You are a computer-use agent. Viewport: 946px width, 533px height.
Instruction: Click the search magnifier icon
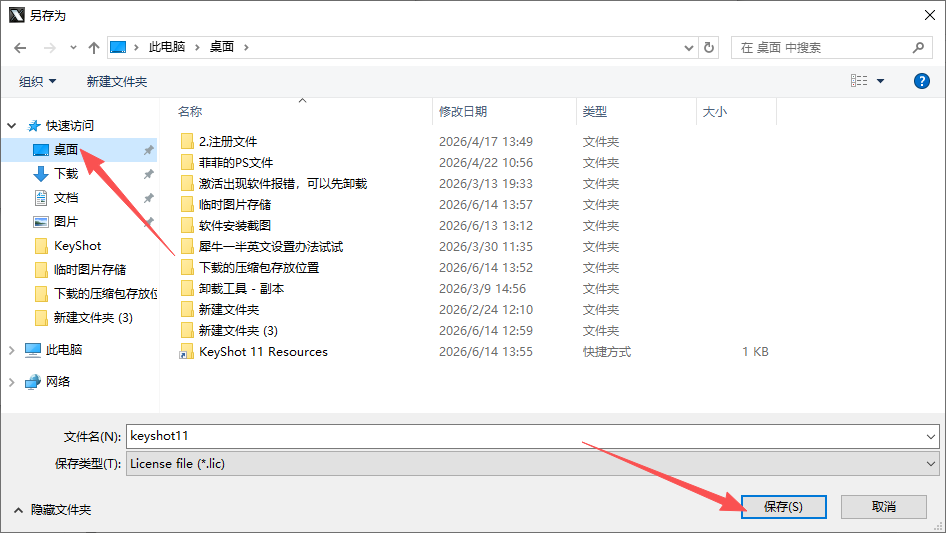(x=918, y=48)
